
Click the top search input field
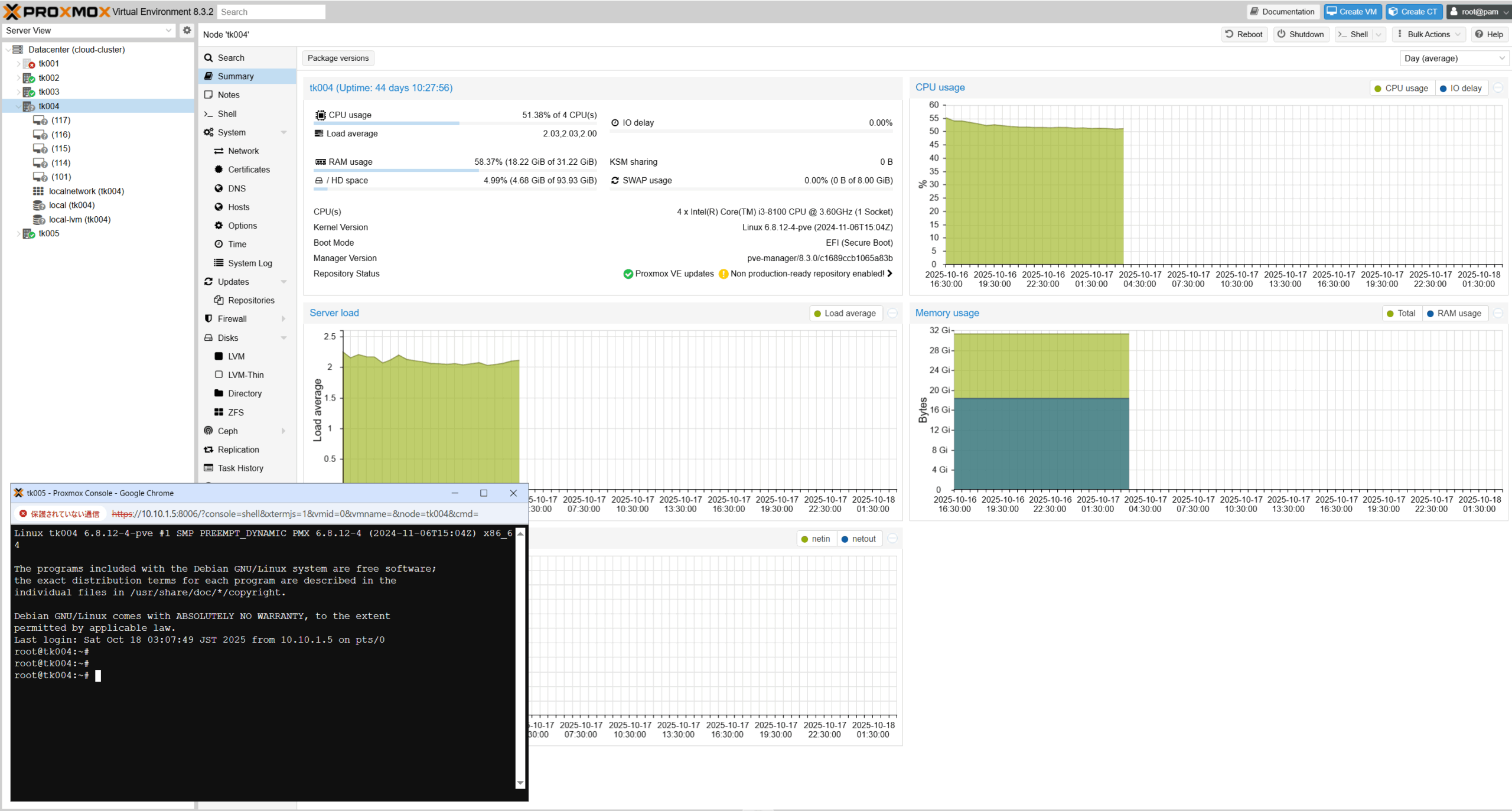coord(271,12)
